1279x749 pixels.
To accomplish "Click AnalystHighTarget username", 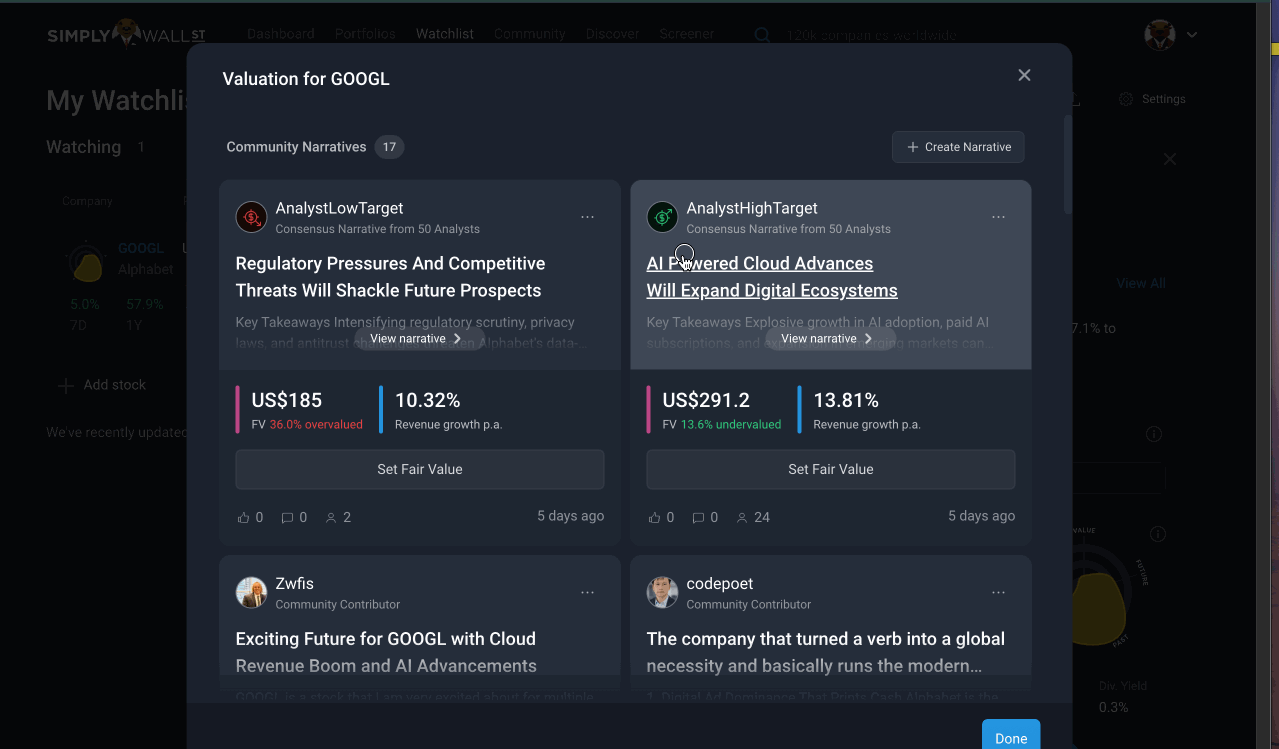I will 752,208.
